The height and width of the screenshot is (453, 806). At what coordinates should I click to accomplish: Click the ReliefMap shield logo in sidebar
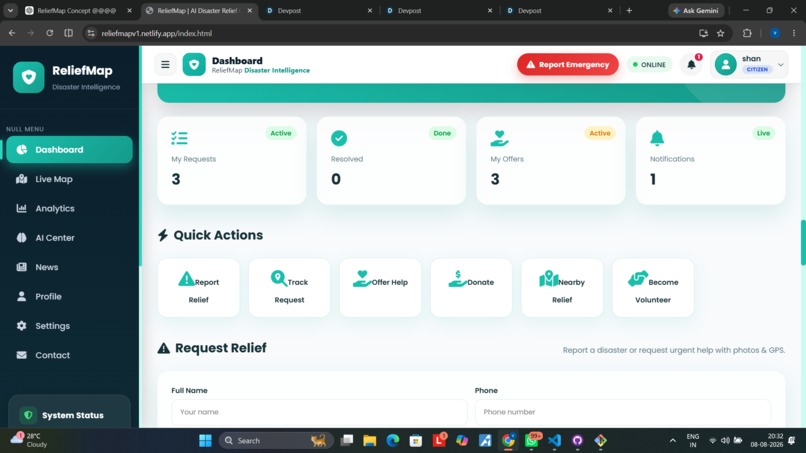[x=29, y=78]
